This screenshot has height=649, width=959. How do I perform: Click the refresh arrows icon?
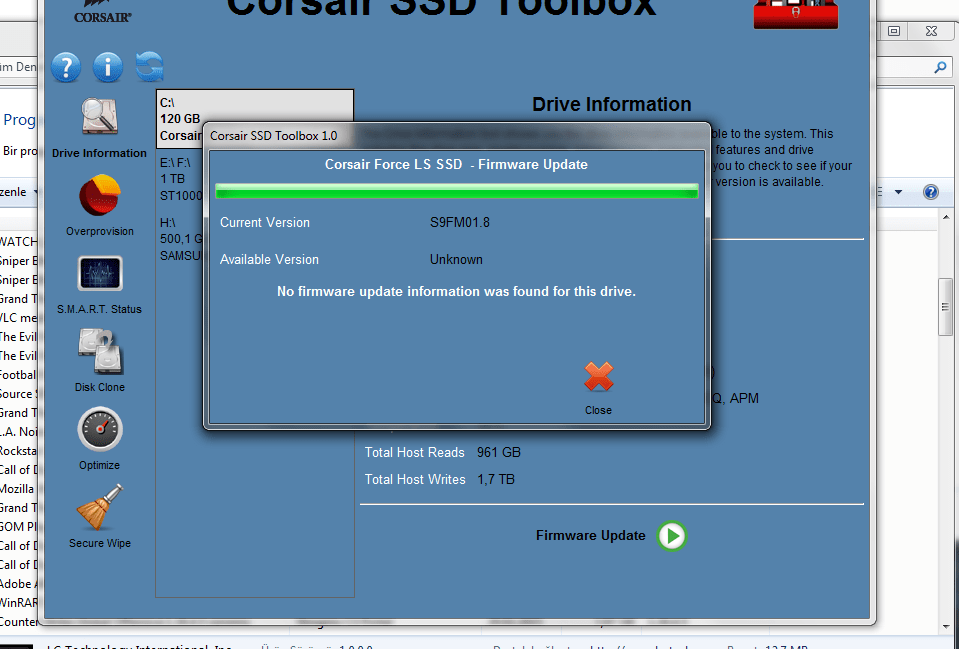point(149,66)
